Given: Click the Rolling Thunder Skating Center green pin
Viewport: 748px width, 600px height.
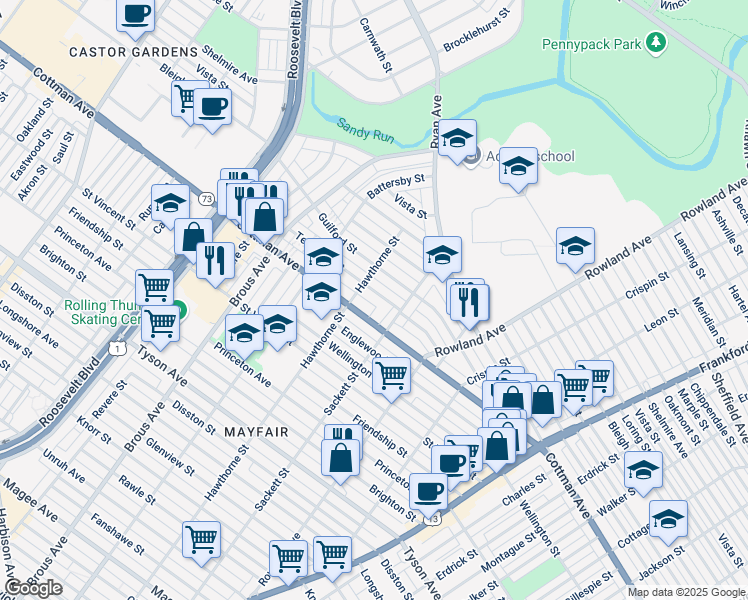Looking at the screenshot, I should [180, 310].
